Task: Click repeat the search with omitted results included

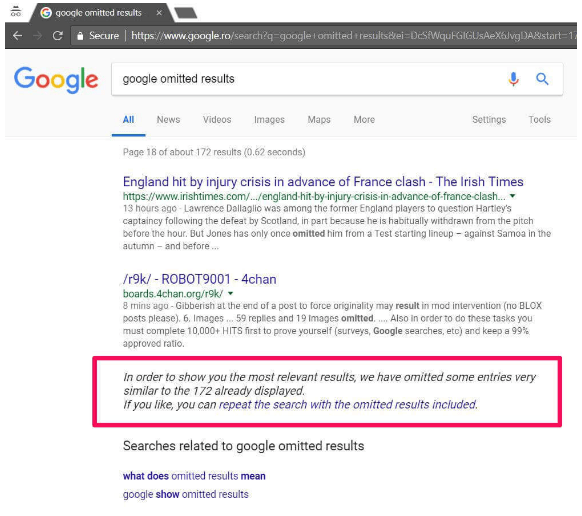Action: (x=348, y=404)
